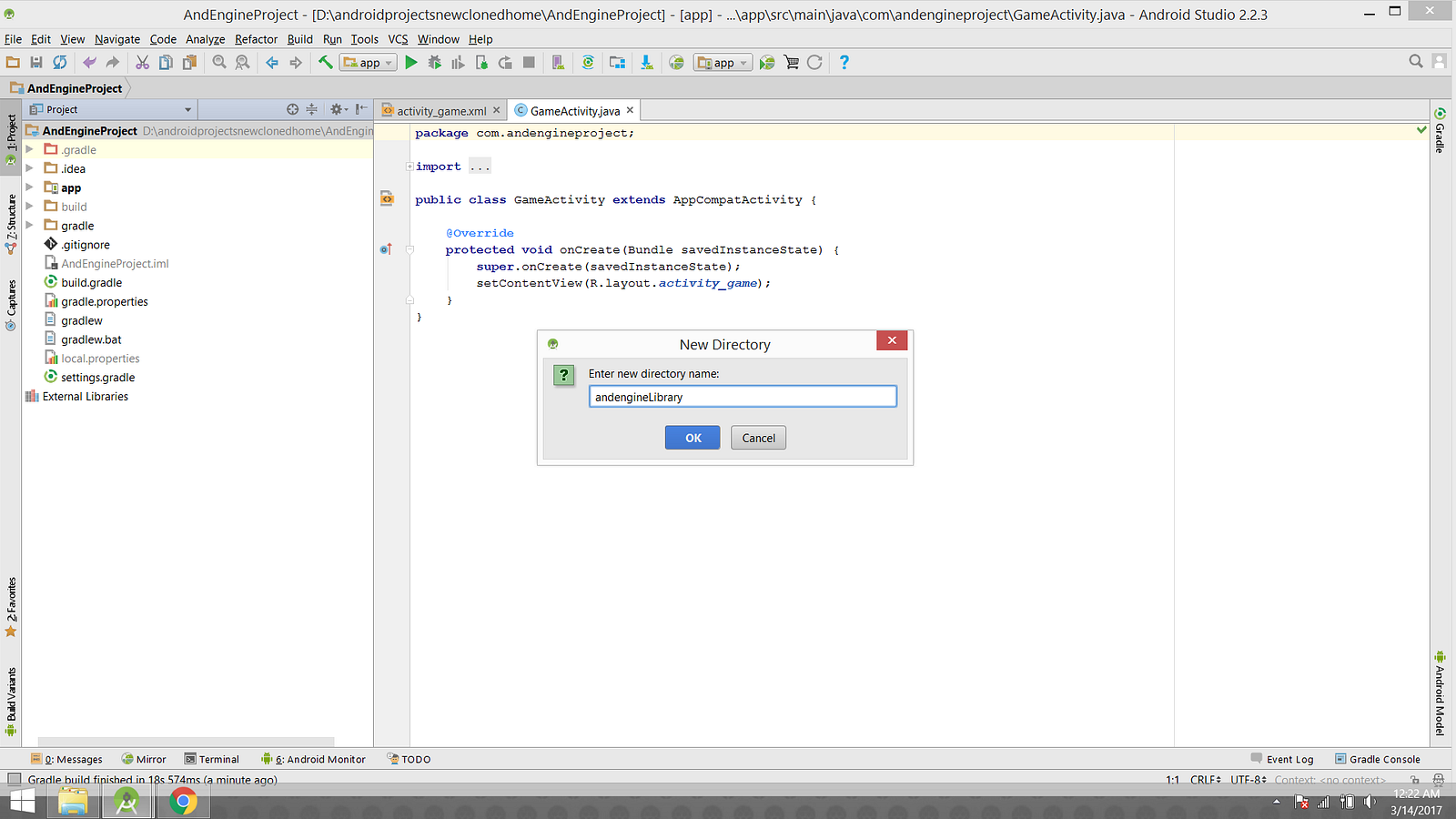The width and height of the screenshot is (1456, 819).
Task: Switch to the activity_game.xml tab
Action: coord(441,111)
